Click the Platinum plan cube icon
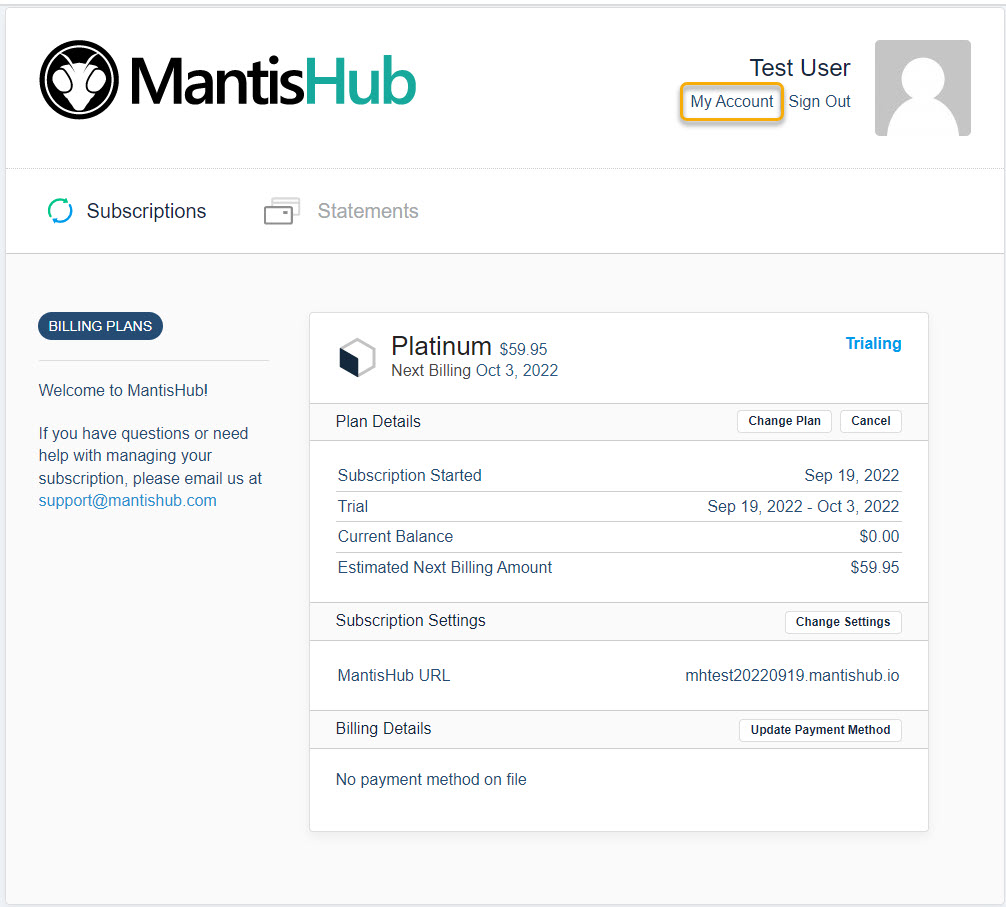The height and width of the screenshot is (907, 1006). 357,357
